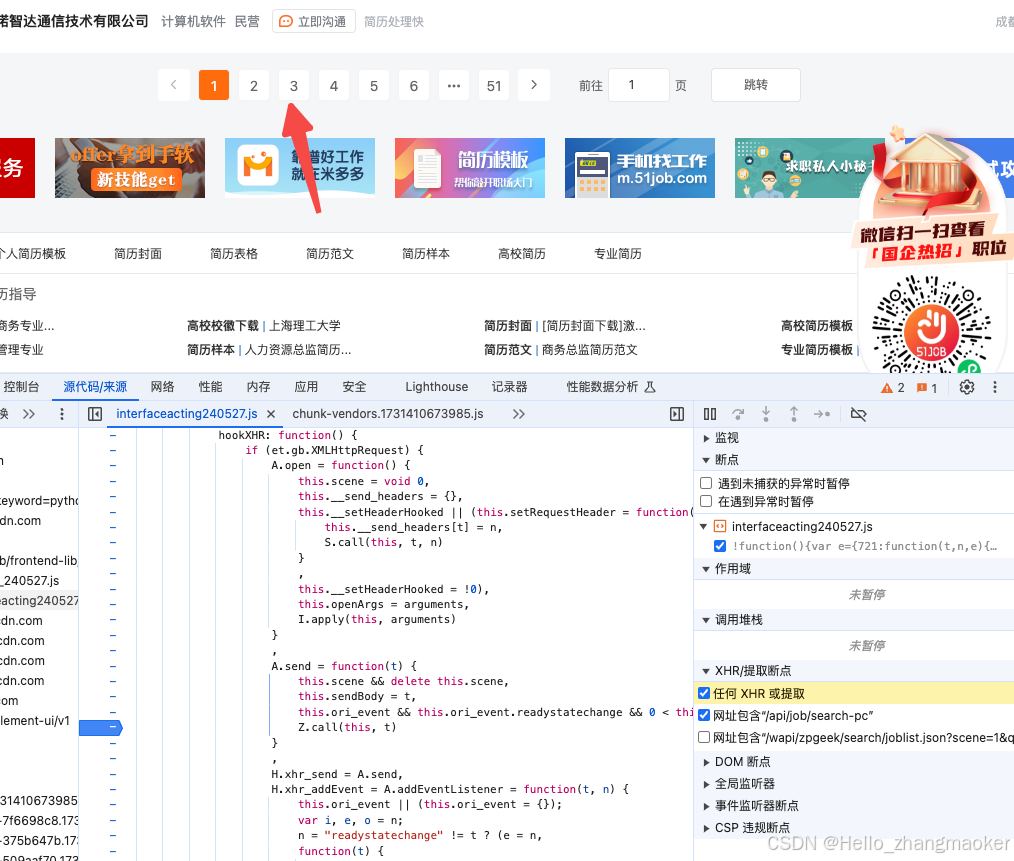1014x861 pixels.
Task: Open the 性能 performance tab
Action: 210,387
